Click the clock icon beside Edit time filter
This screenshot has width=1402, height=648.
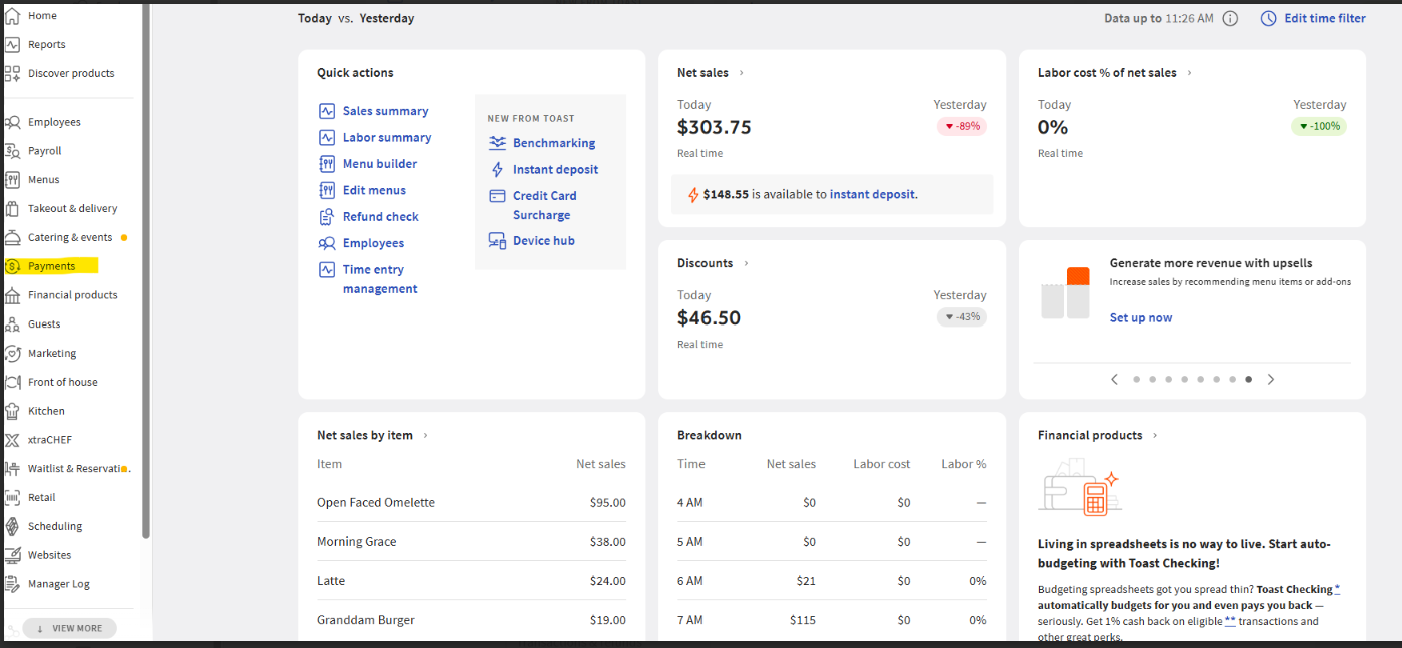pyautogui.click(x=1268, y=18)
